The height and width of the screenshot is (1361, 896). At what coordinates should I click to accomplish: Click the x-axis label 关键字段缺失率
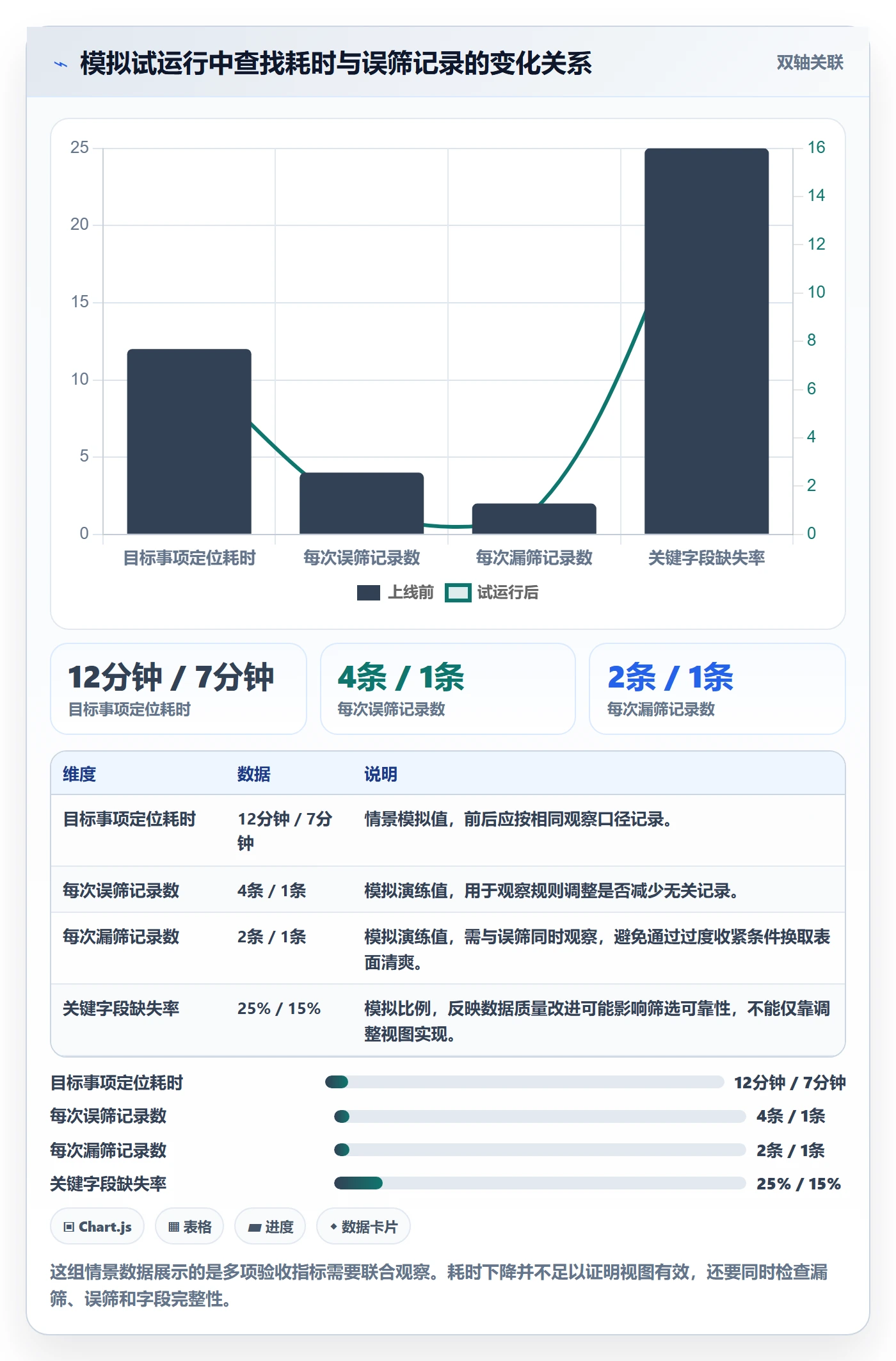[707, 558]
